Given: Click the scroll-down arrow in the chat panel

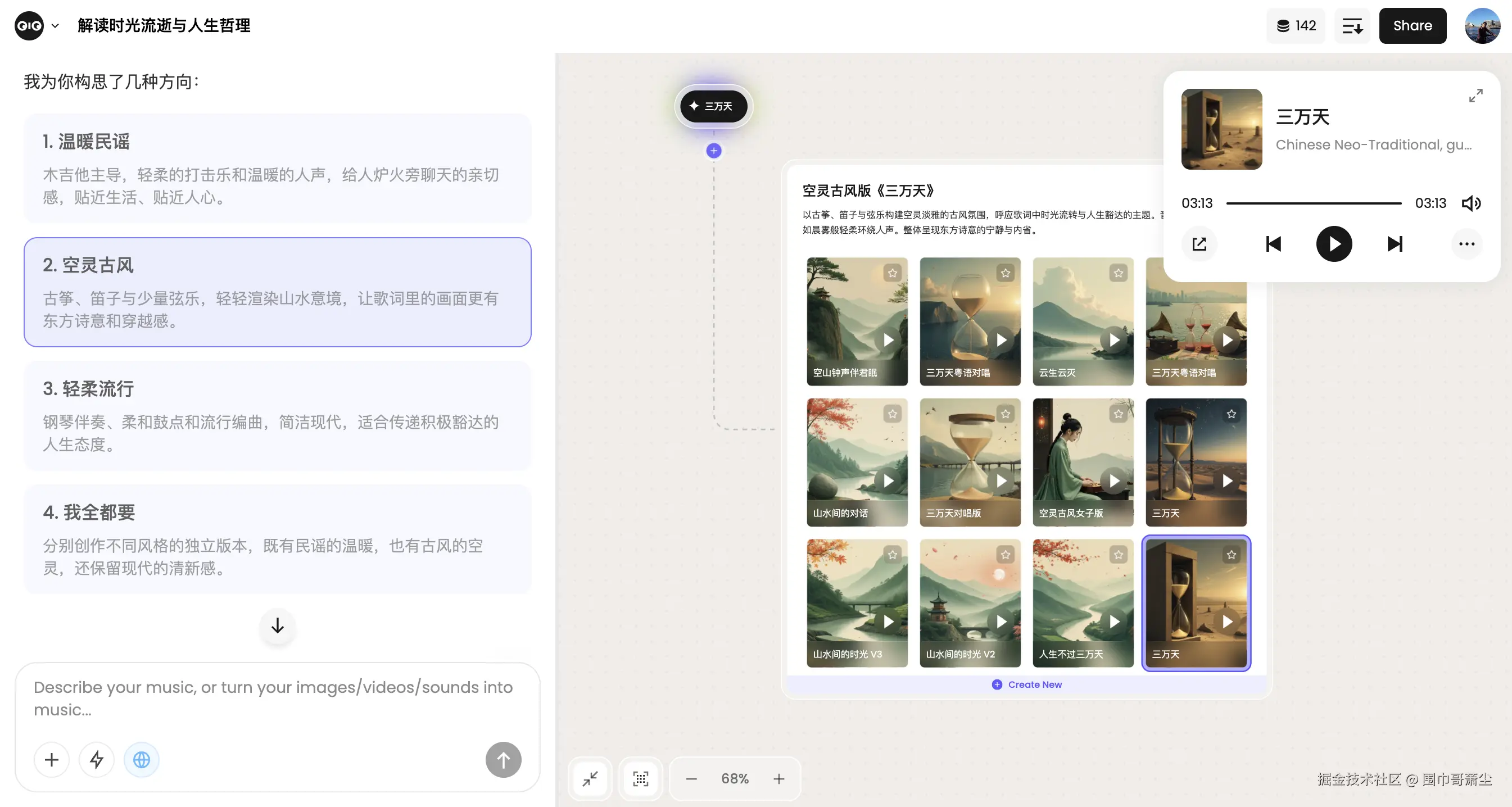Looking at the screenshot, I should point(277,626).
